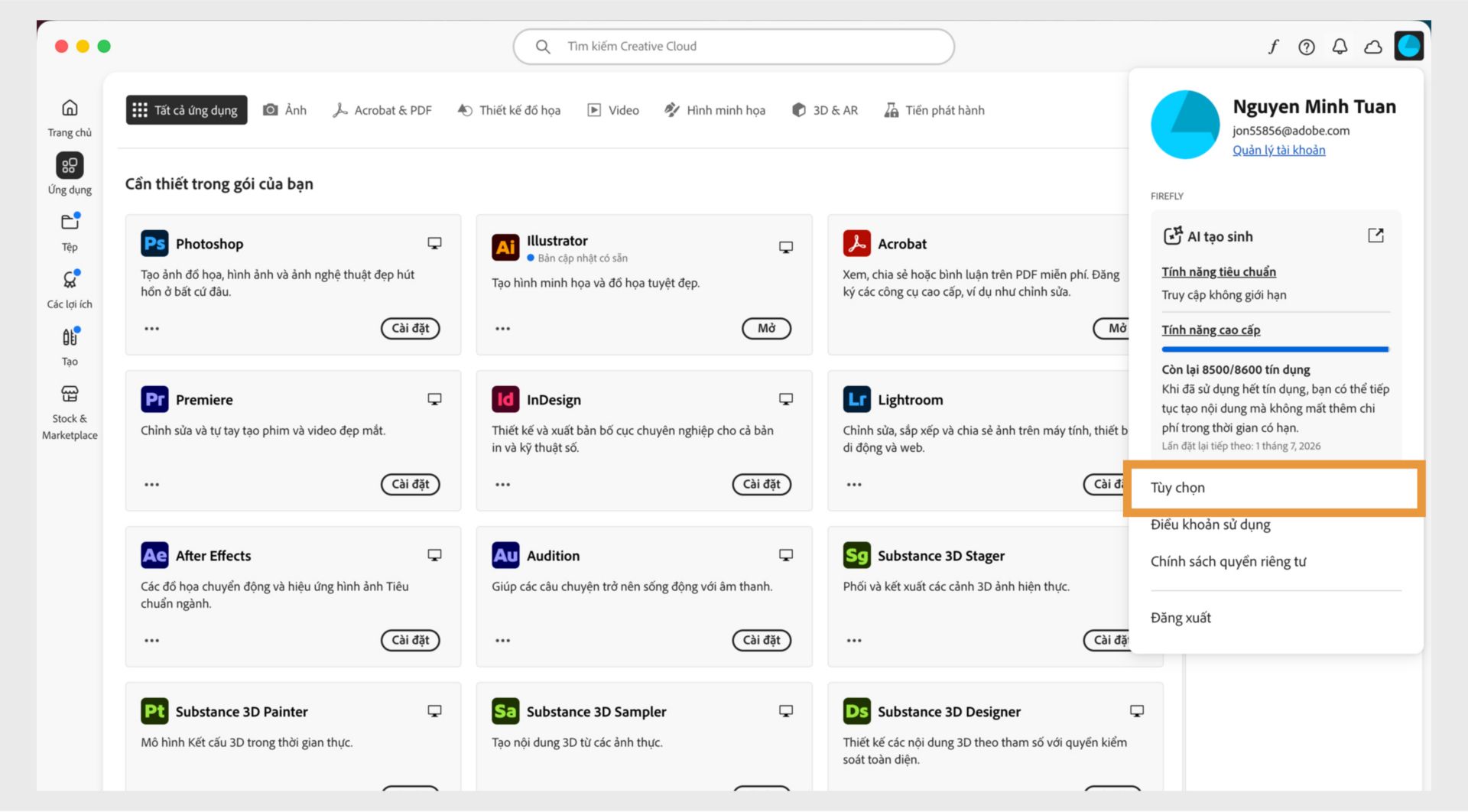The width and height of the screenshot is (1468, 812).
Task: Expand Substance 3D Stager options ellipsis
Action: point(854,641)
